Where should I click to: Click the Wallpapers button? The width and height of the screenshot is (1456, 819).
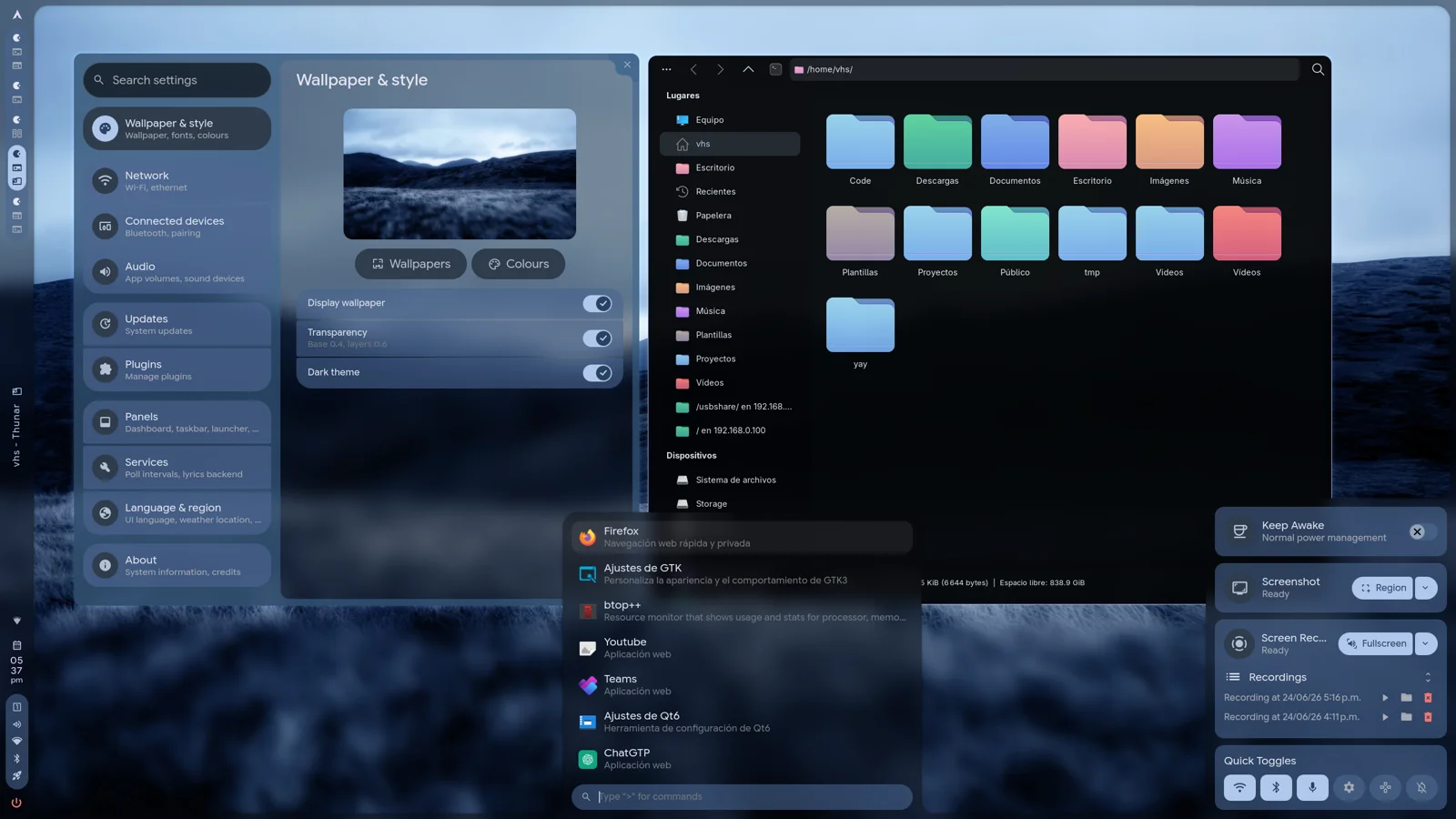point(410,264)
